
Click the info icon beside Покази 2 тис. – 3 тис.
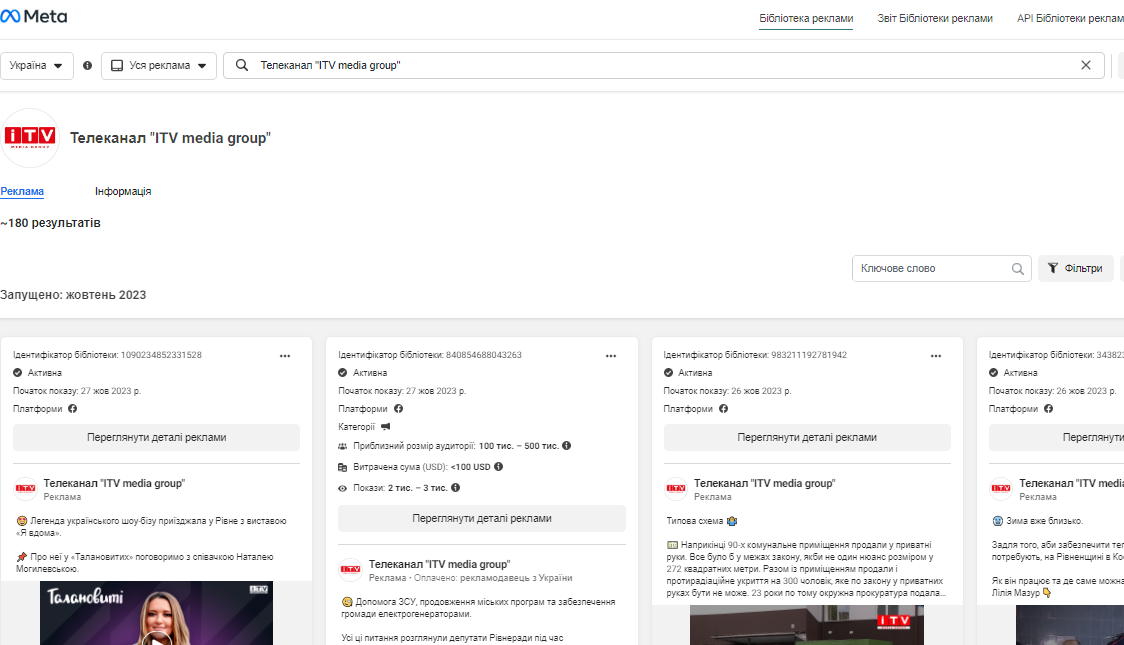455,487
